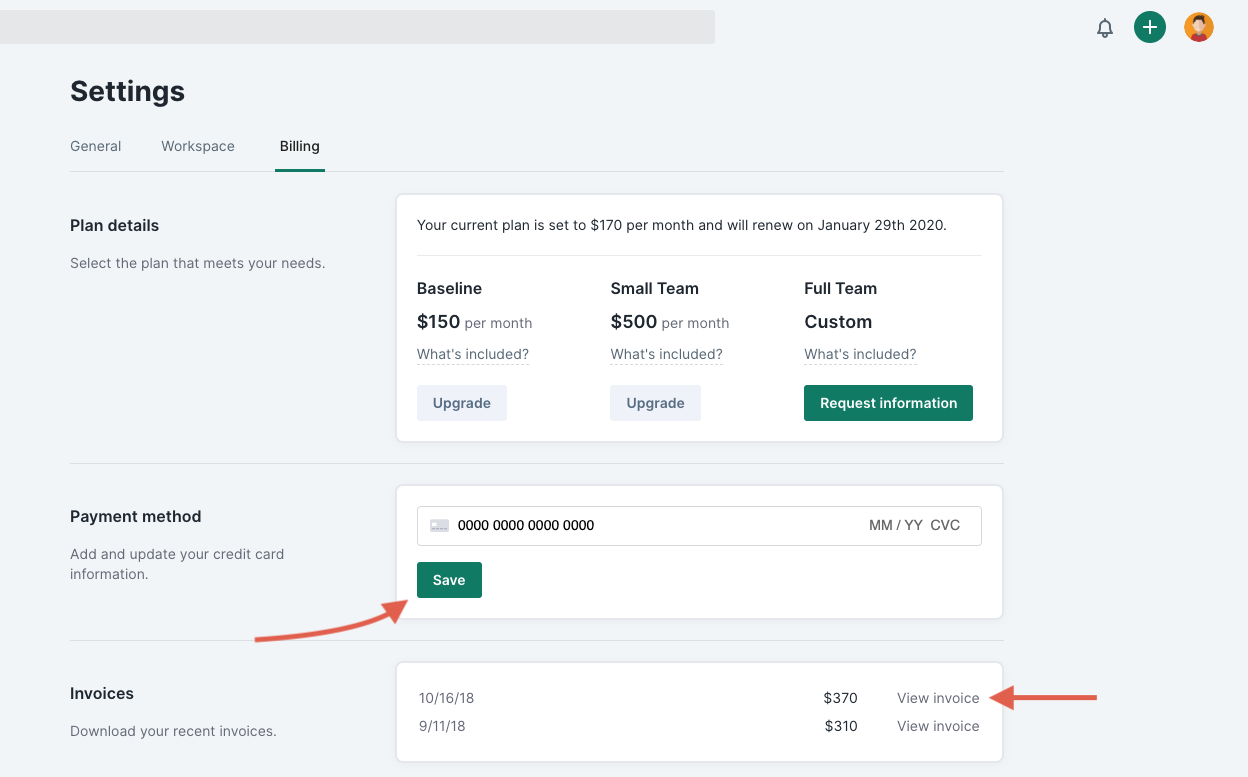The image size is (1248, 777).
Task: Click the CVC field
Action: 945,525
